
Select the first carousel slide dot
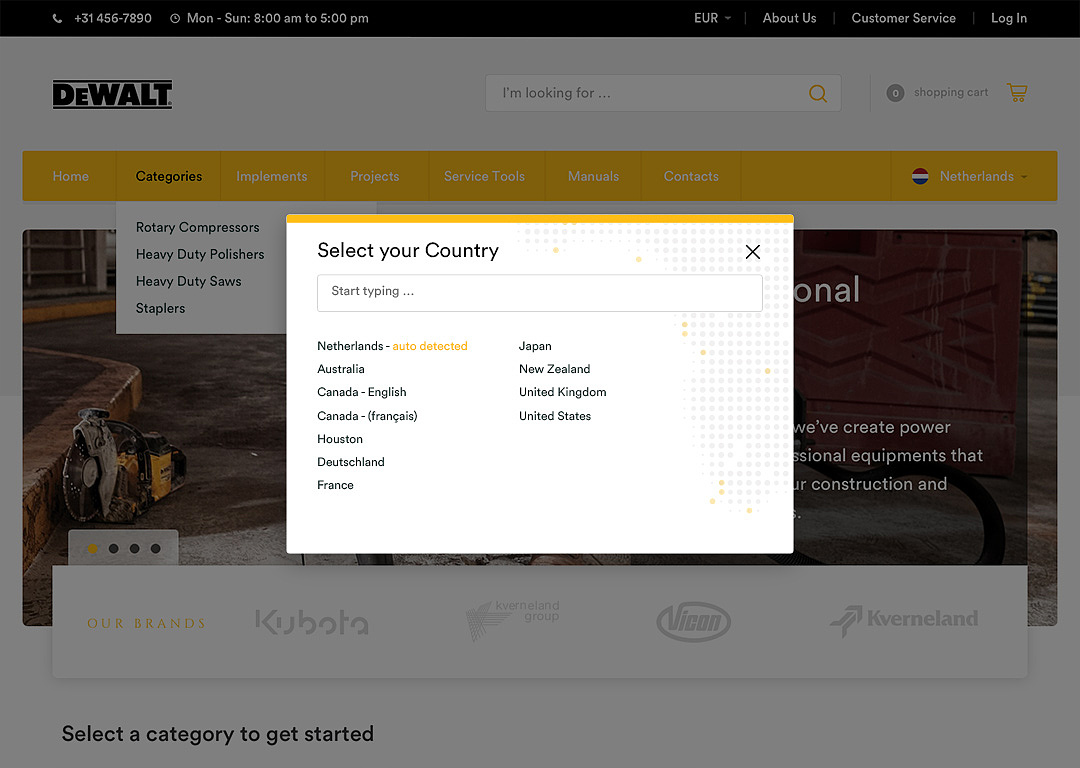(x=92, y=549)
